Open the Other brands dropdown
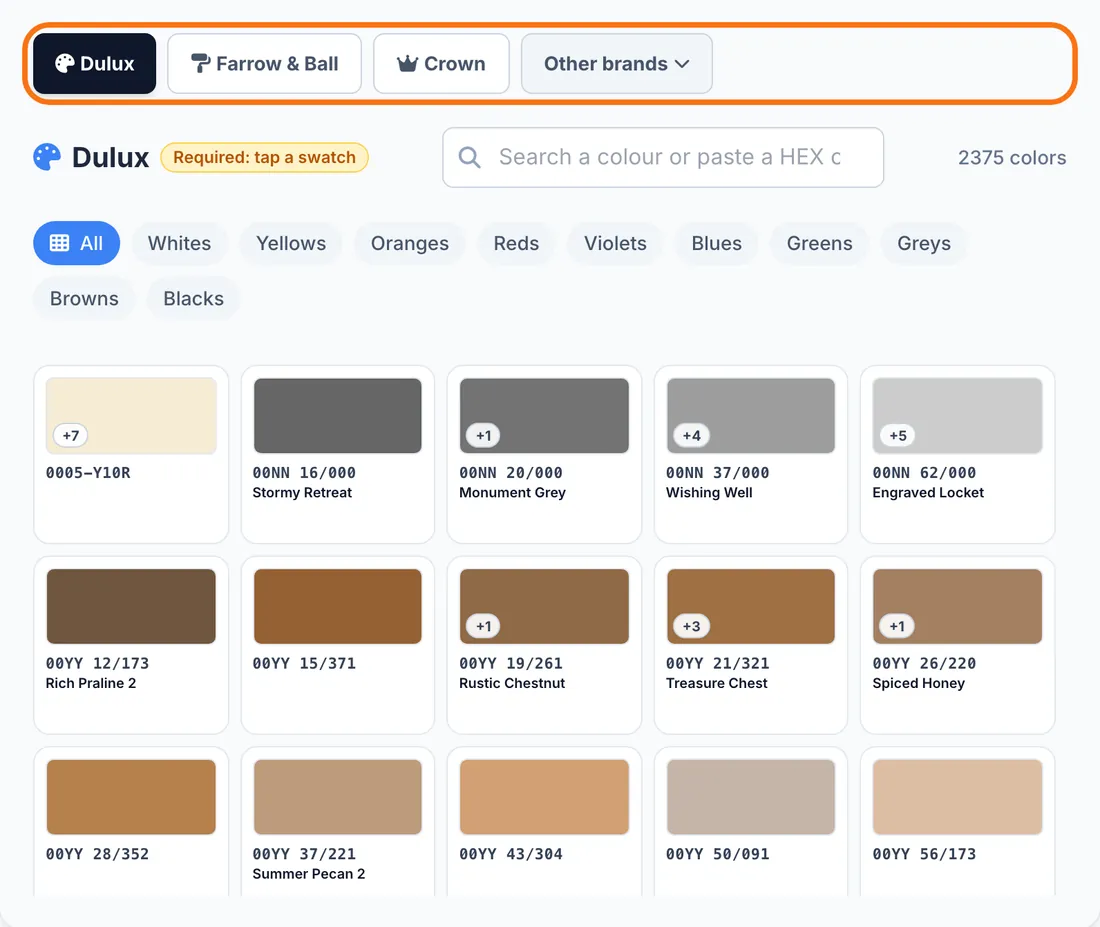The height and width of the screenshot is (927, 1100). (x=617, y=64)
